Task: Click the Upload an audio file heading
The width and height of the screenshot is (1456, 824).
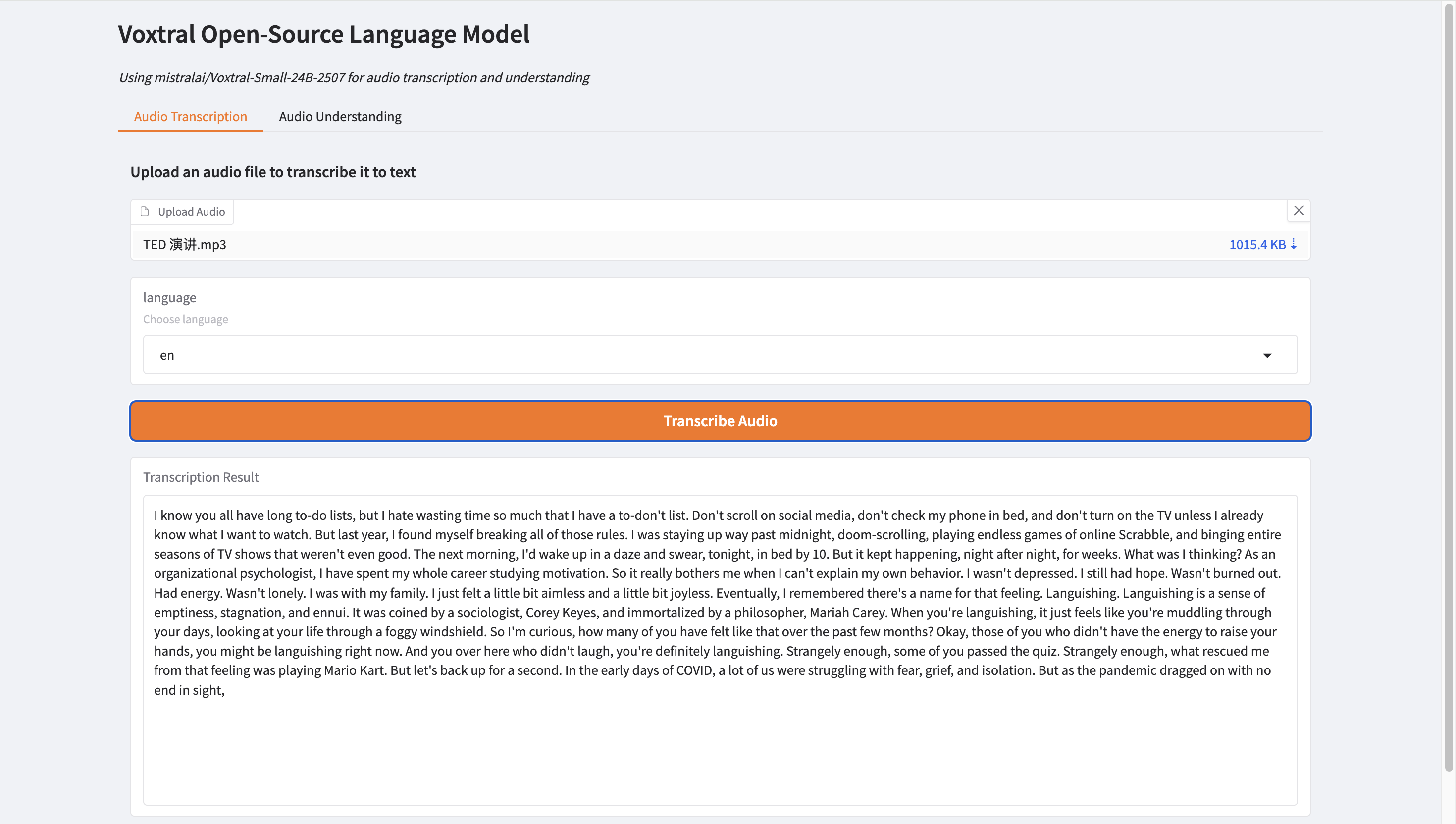Action: pyautogui.click(x=273, y=172)
